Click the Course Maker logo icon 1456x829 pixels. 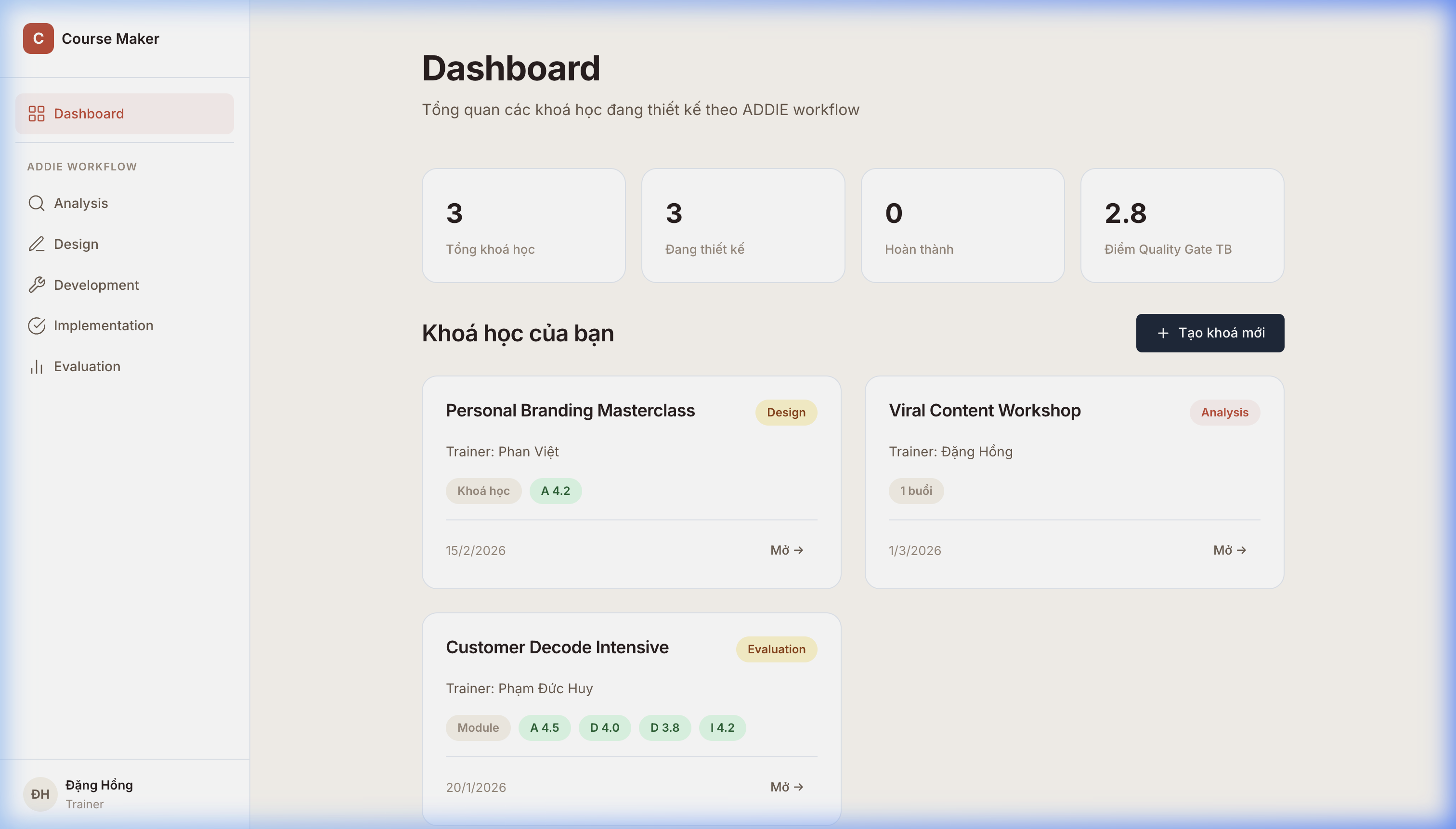[x=38, y=38]
